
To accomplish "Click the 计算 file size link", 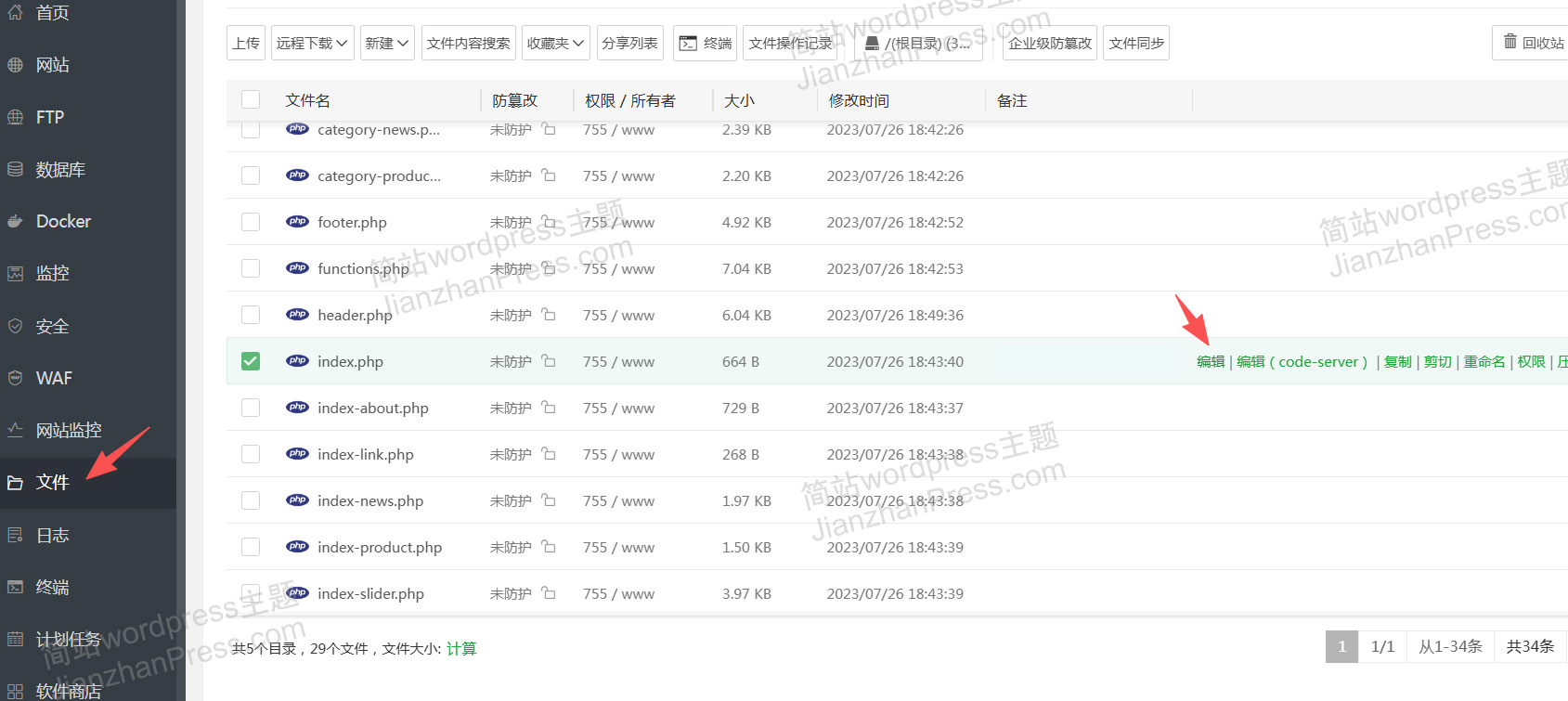I will pyautogui.click(x=461, y=649).
